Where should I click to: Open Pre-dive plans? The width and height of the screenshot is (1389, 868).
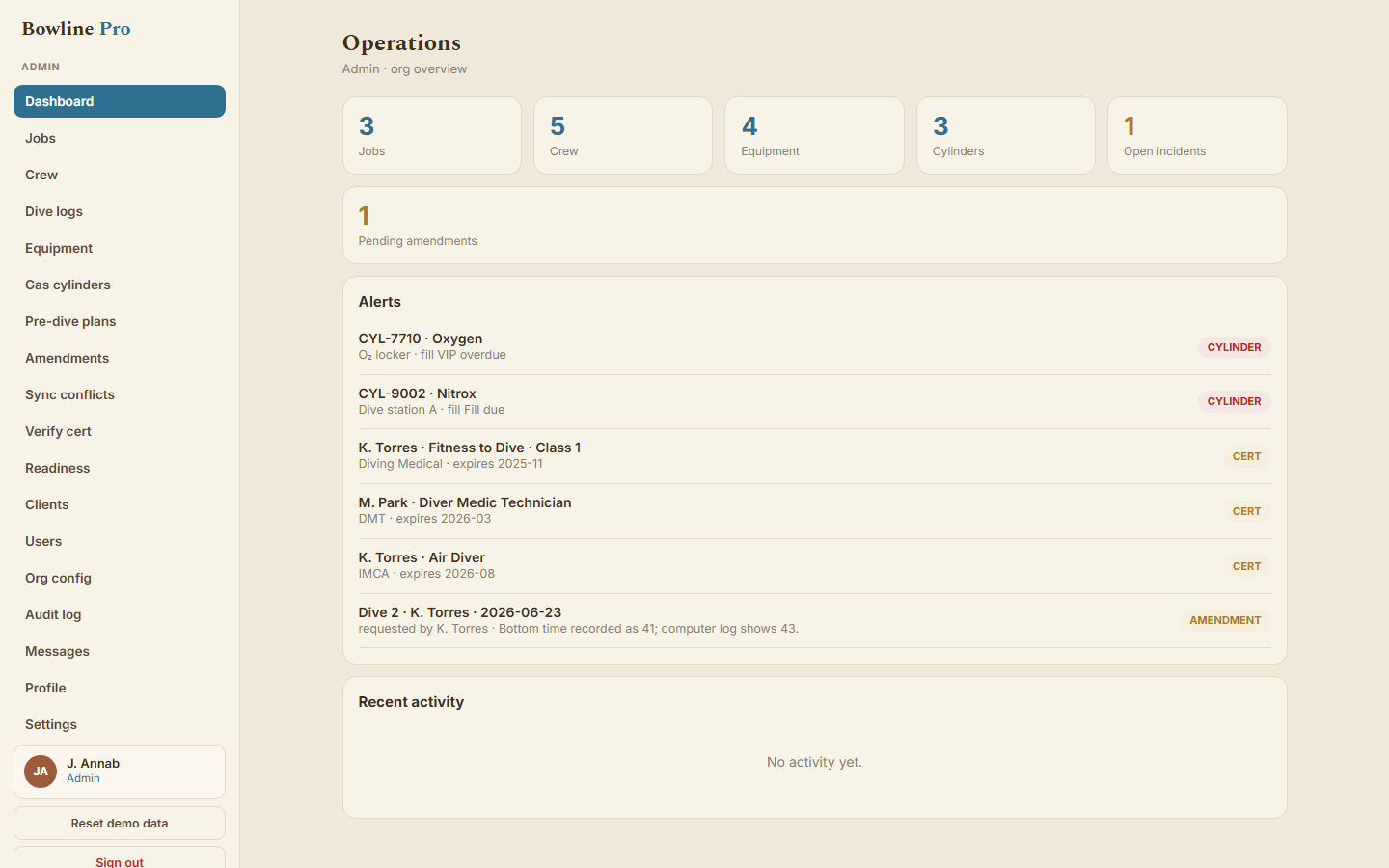point(120,321)
